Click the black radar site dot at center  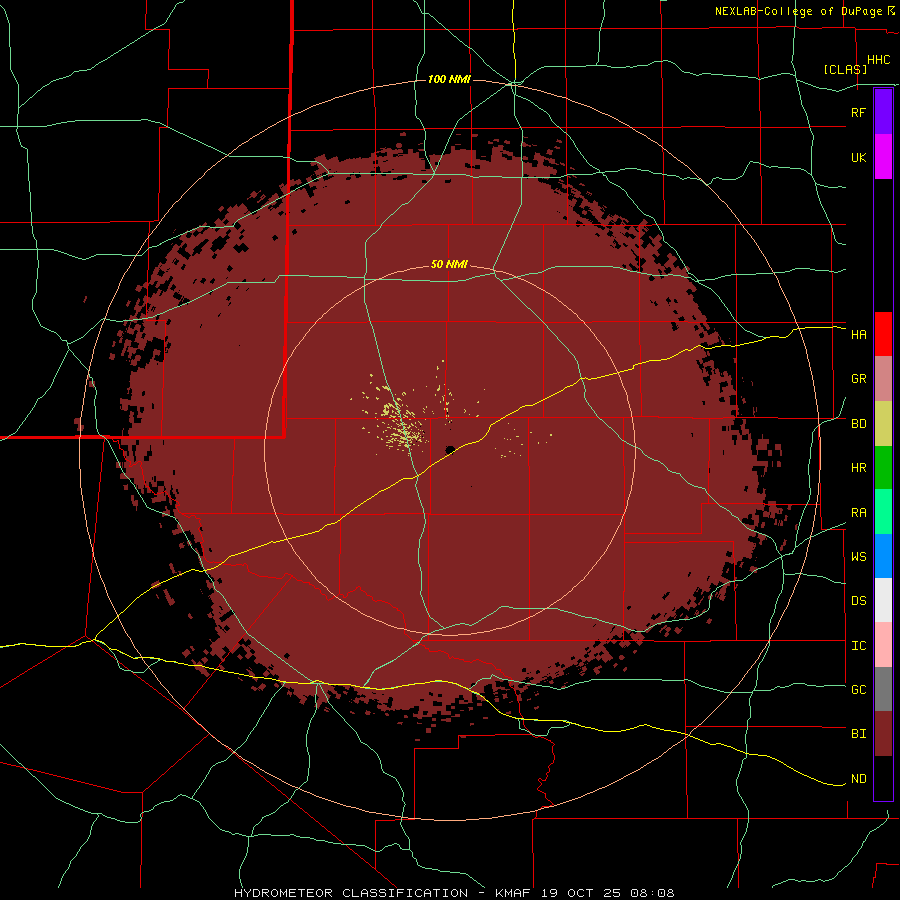[x=450, y=449]
